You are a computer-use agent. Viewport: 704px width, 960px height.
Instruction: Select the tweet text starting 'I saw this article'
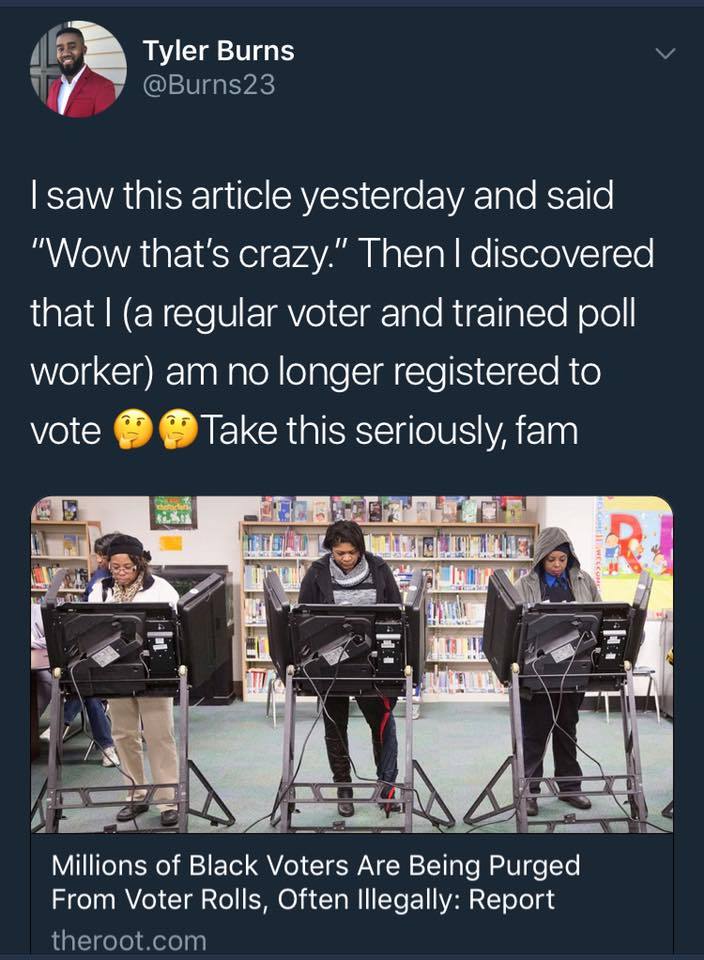click(x=342, y=313)
